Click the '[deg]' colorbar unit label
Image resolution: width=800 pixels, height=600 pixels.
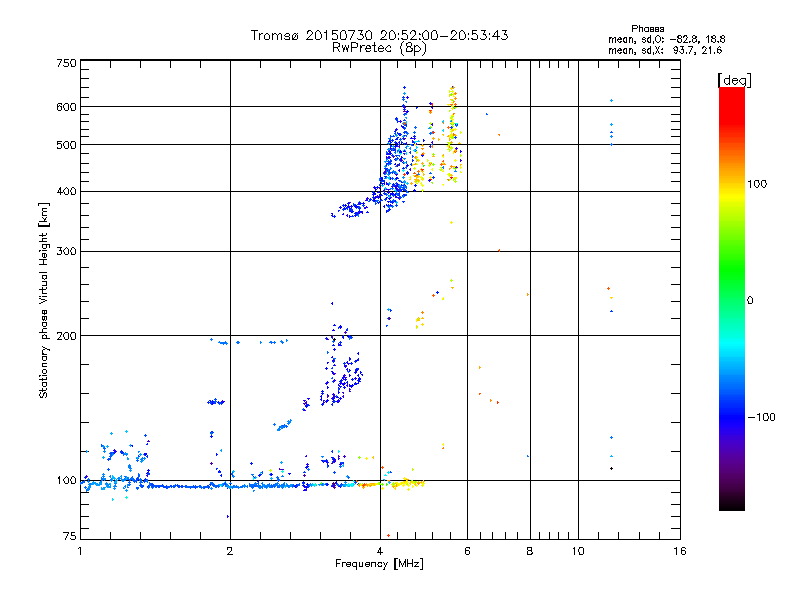tap(734, 80)
